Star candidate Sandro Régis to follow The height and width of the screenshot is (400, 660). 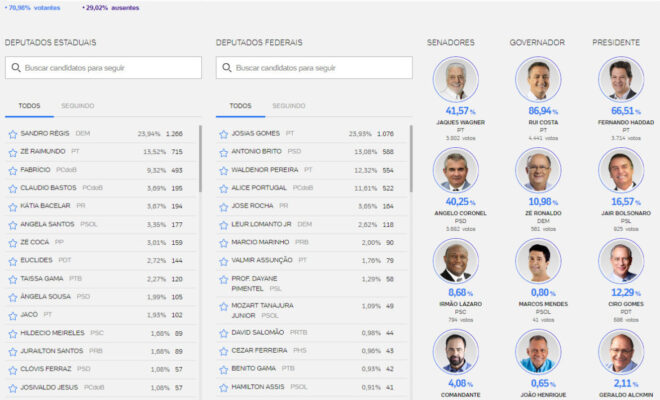click(x=12, y=133)
